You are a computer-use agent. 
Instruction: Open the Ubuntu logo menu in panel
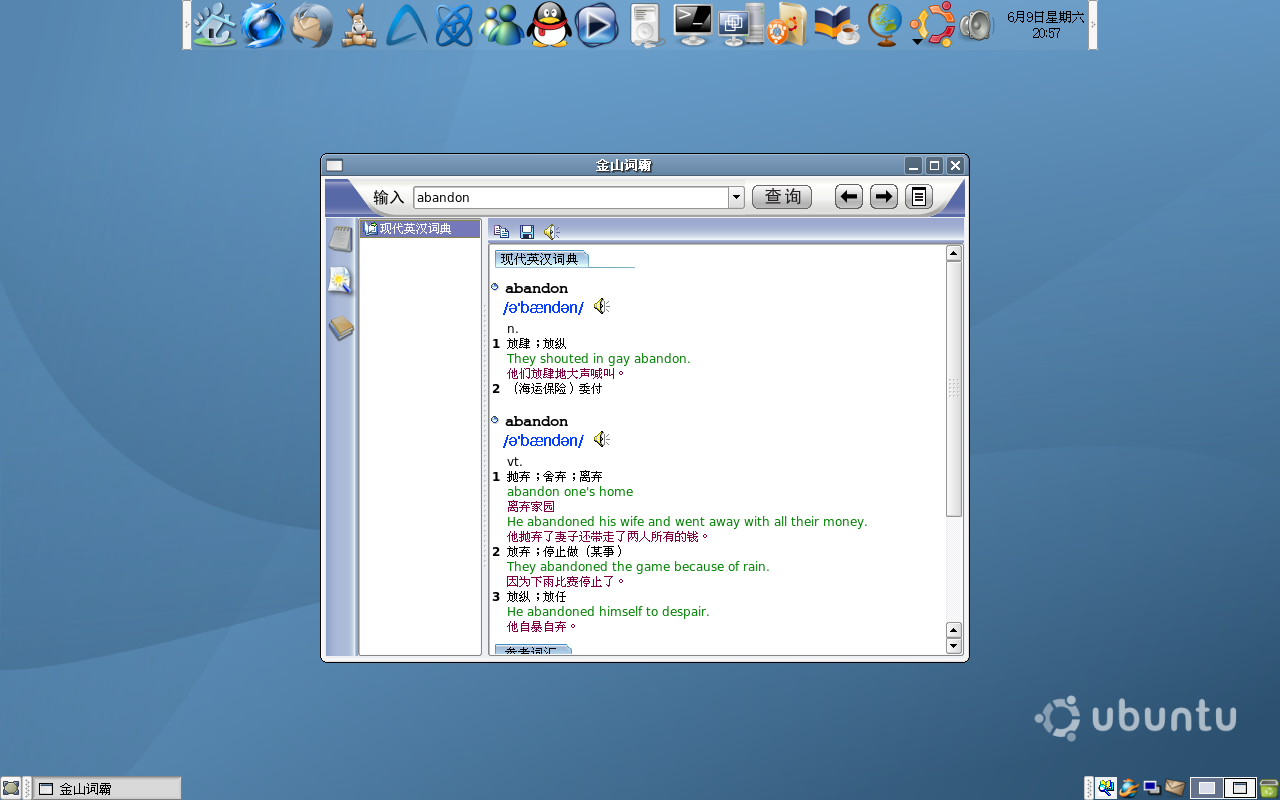932,25
